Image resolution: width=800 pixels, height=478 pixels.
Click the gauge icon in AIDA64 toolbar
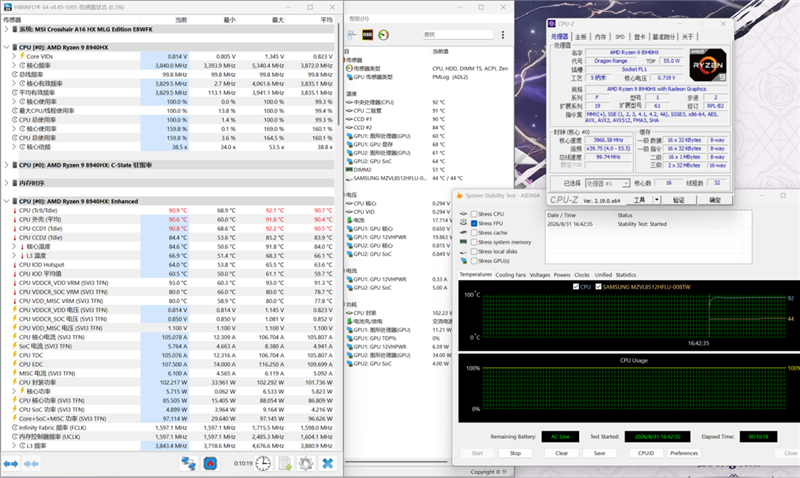point(384,35)
